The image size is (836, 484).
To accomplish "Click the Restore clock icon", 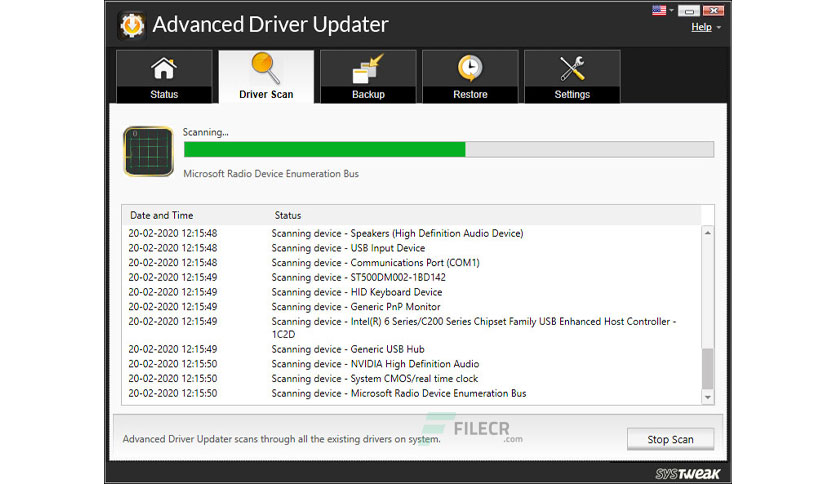I will pyautogui.click(x=470, y=68).
